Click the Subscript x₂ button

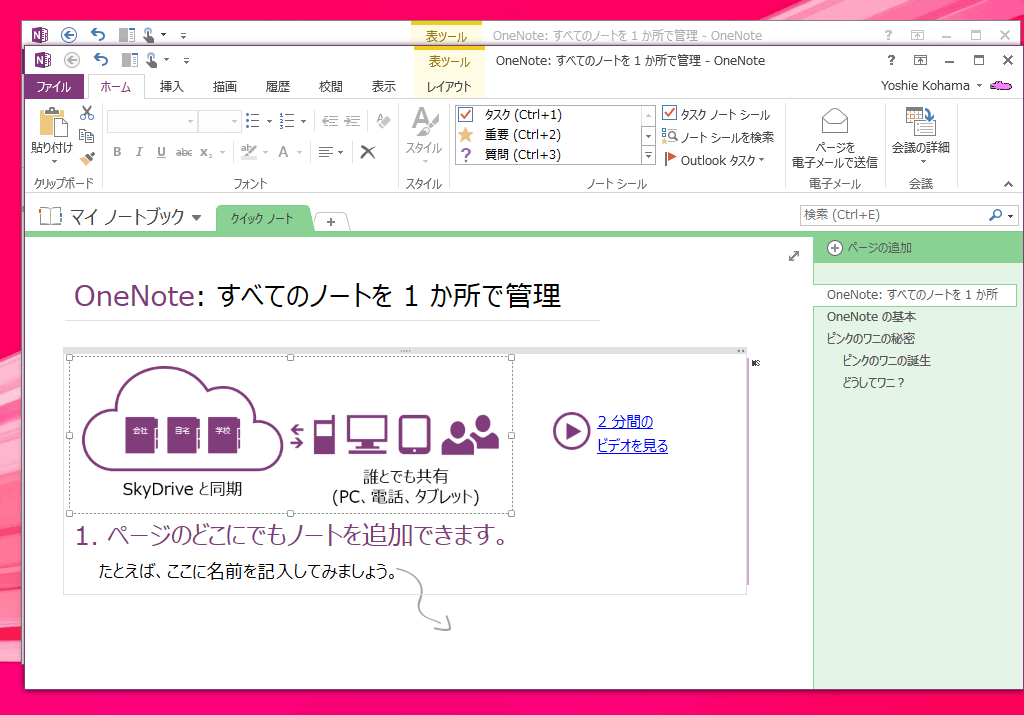[x=206, y=152]
